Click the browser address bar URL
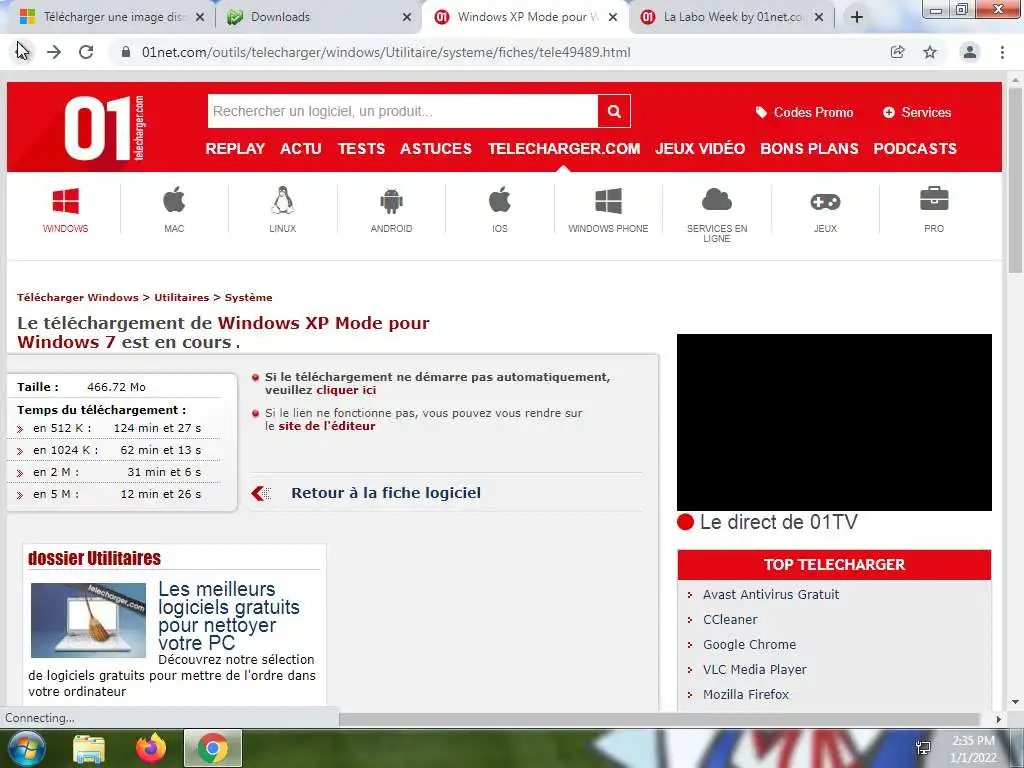This screenshot has width=1024, height=768. click(x=386, y=52)
